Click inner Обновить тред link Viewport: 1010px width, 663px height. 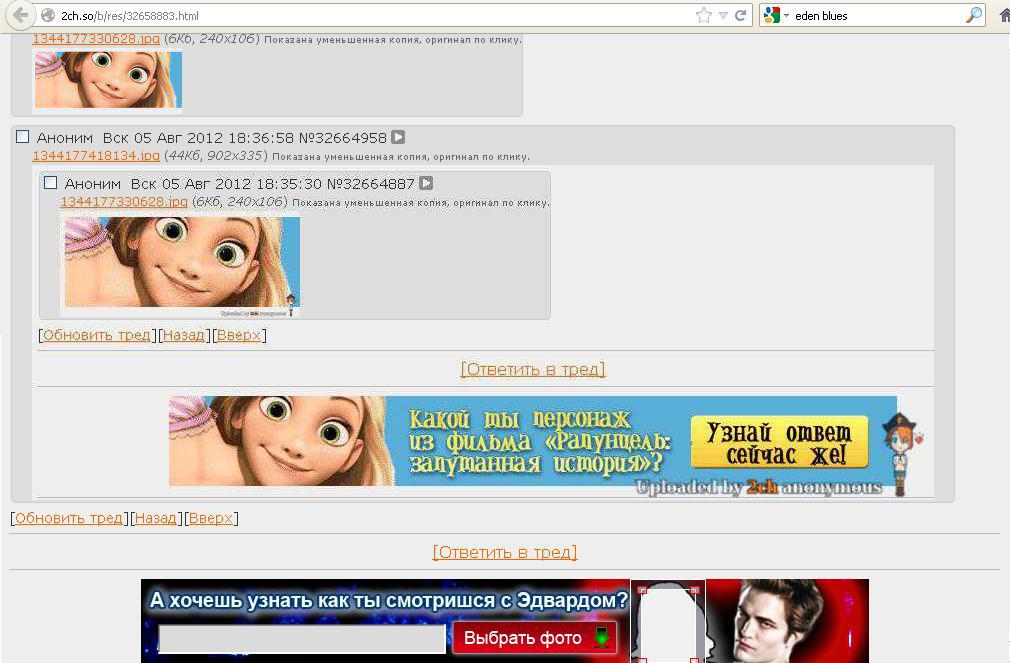[96, 335]
